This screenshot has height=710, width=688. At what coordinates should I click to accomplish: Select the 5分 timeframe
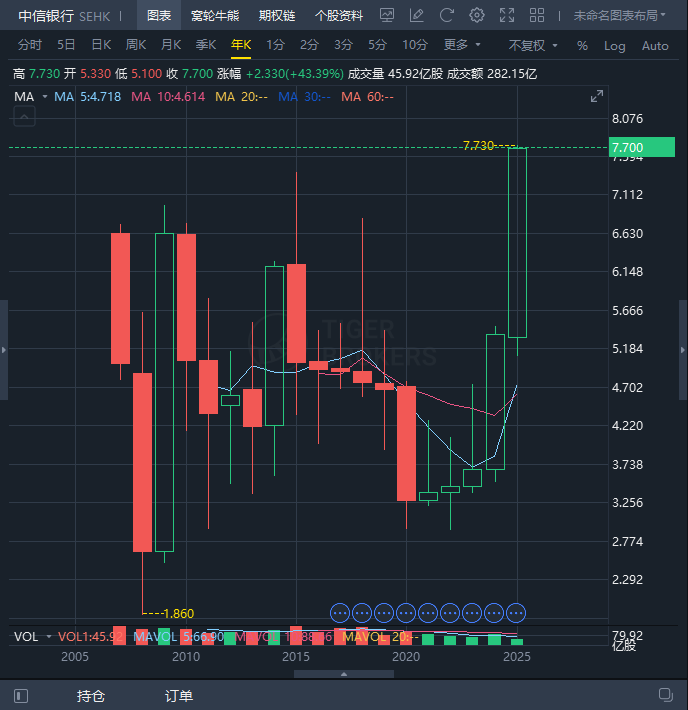tap(377, 45)
